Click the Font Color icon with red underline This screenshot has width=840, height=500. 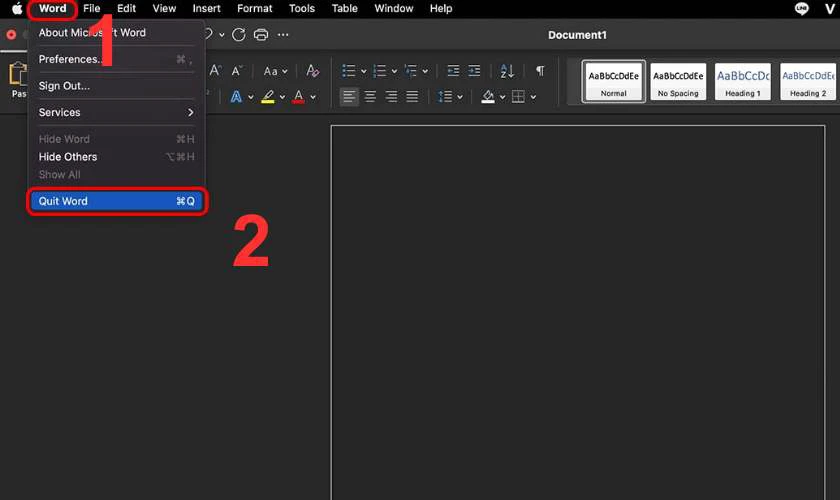(x=299, y=97)
